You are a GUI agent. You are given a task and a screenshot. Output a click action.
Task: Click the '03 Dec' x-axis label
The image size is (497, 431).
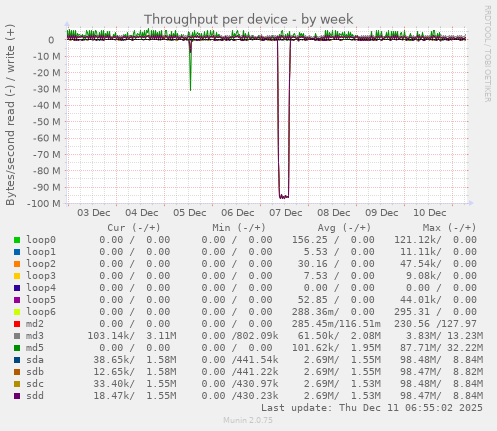click(x=94, y=213)
